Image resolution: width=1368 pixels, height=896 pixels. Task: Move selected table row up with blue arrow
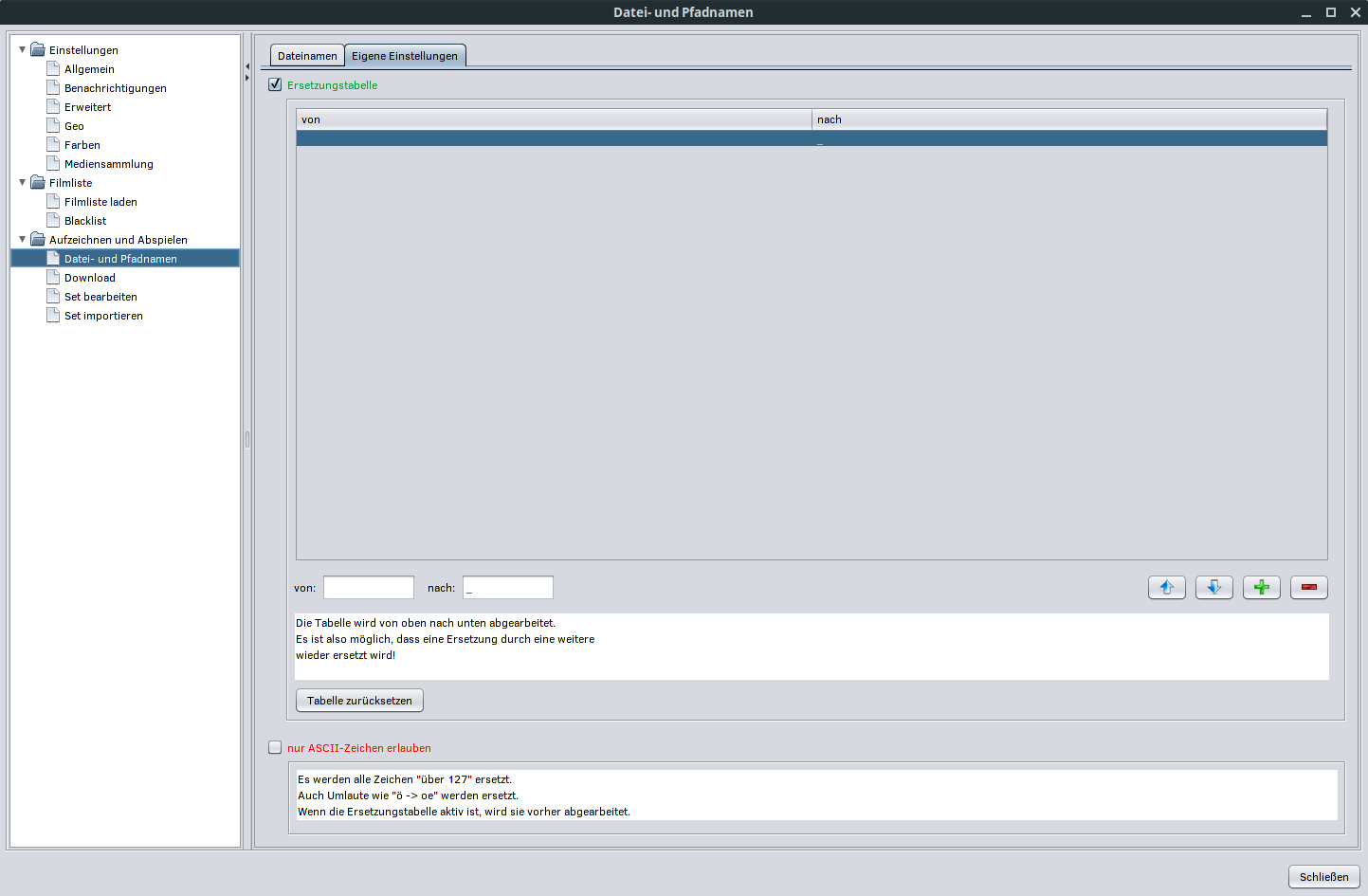coord(1166,588)
